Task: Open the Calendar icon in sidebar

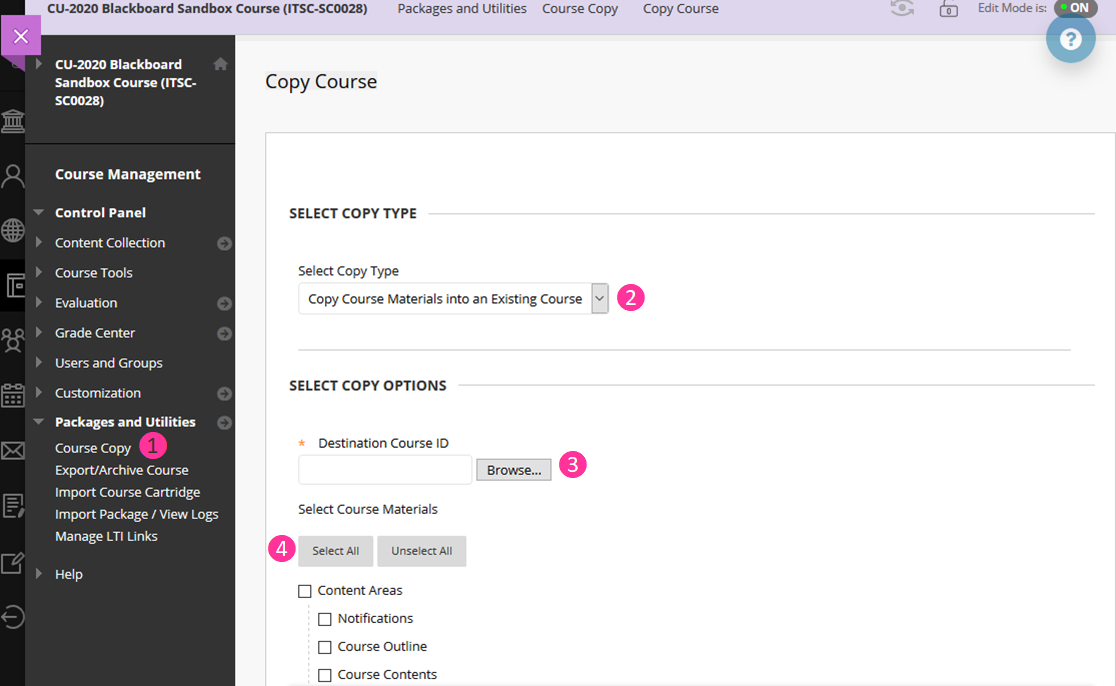Action: [13, 395]
